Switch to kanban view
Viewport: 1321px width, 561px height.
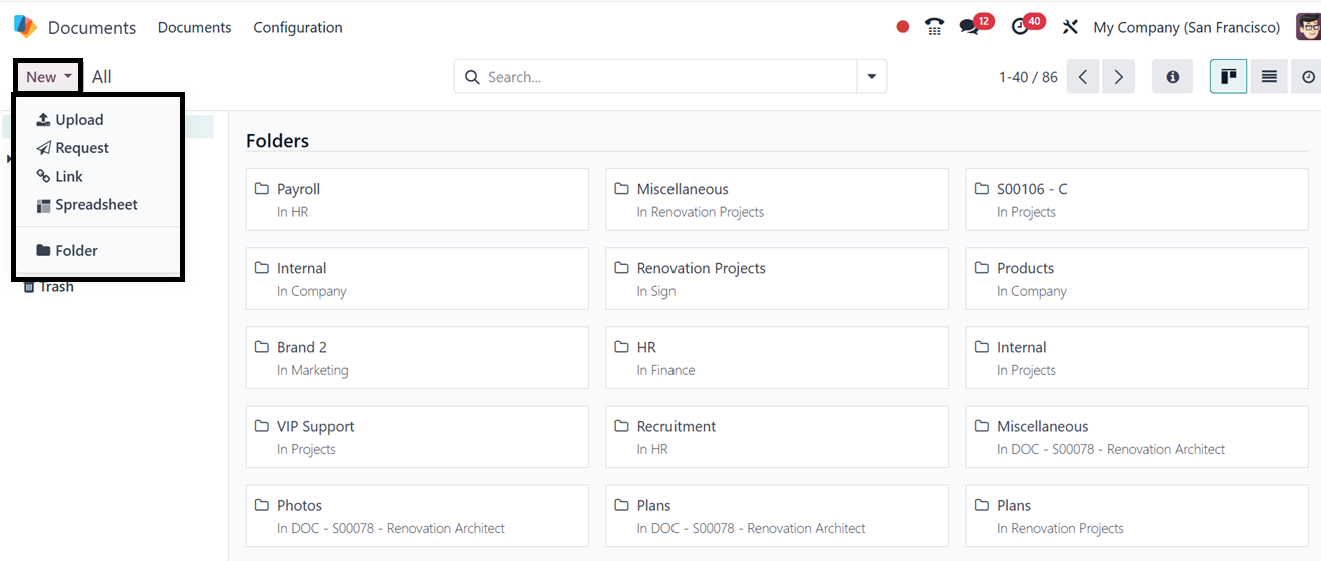point(1228,77)
